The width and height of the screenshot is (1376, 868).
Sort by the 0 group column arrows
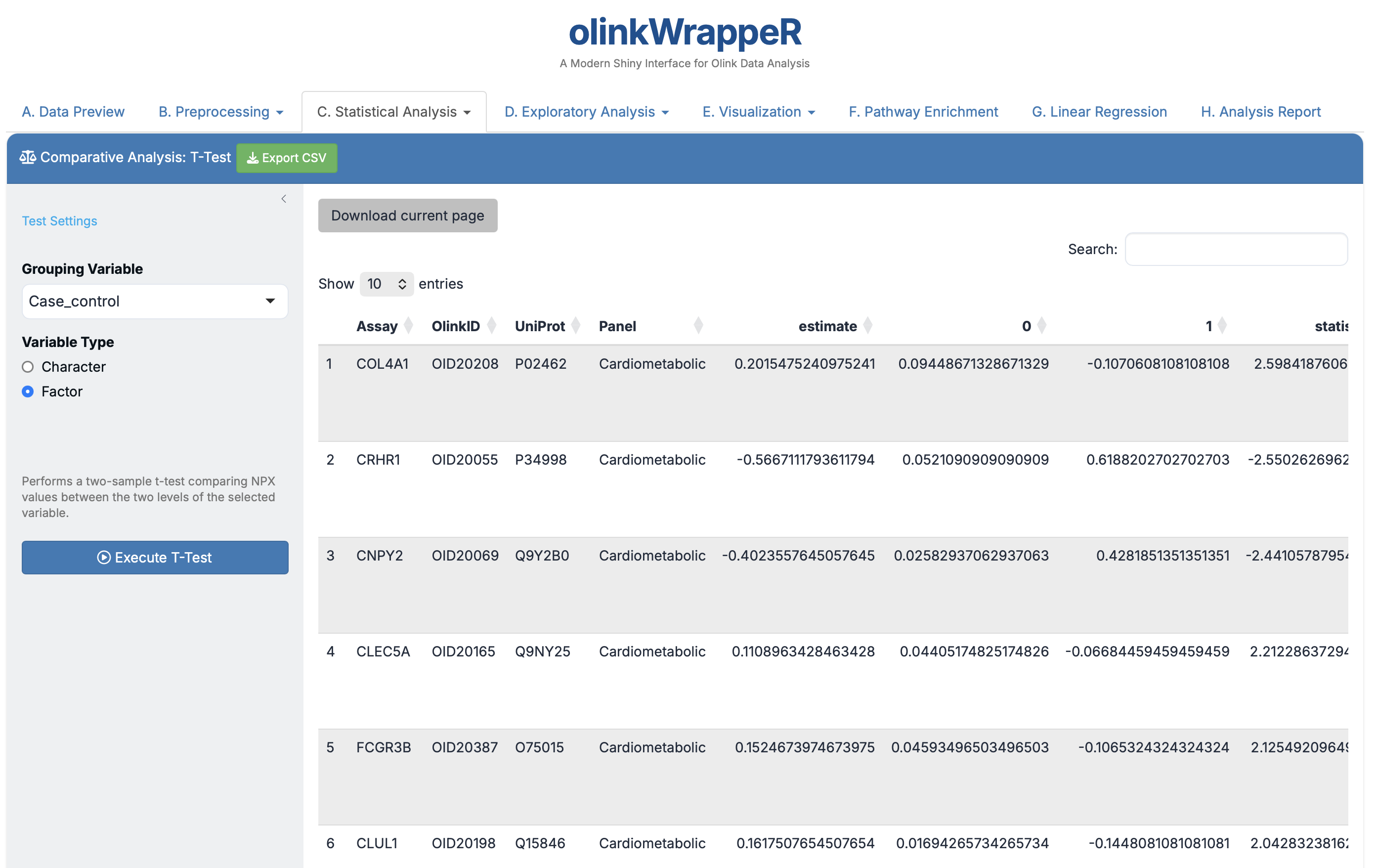tap(1041, 326)
